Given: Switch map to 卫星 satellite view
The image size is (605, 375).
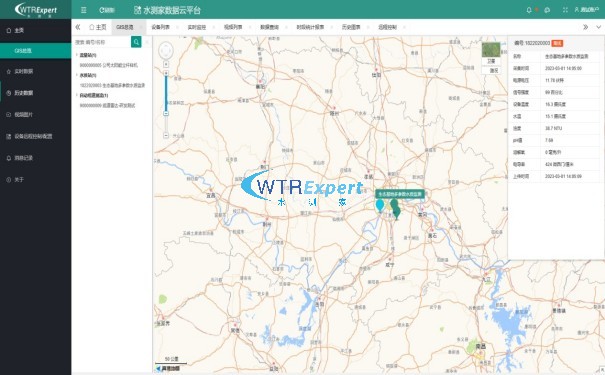Looking at the screenshot, I should pyautogui.click(x=491, y=54).
